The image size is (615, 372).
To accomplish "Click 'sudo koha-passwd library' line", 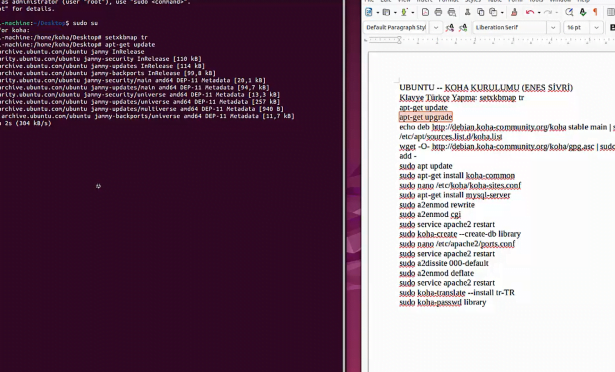I will [x=443, y=302].
